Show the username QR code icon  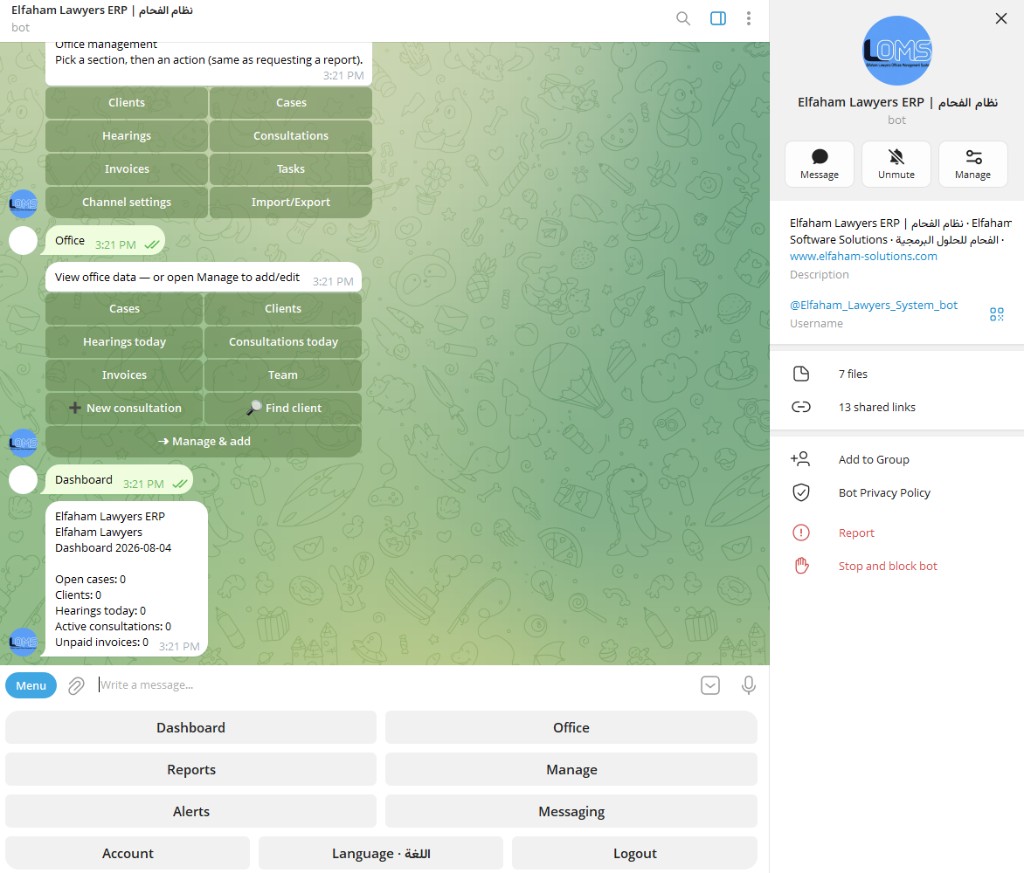click(x=996, y=314)
